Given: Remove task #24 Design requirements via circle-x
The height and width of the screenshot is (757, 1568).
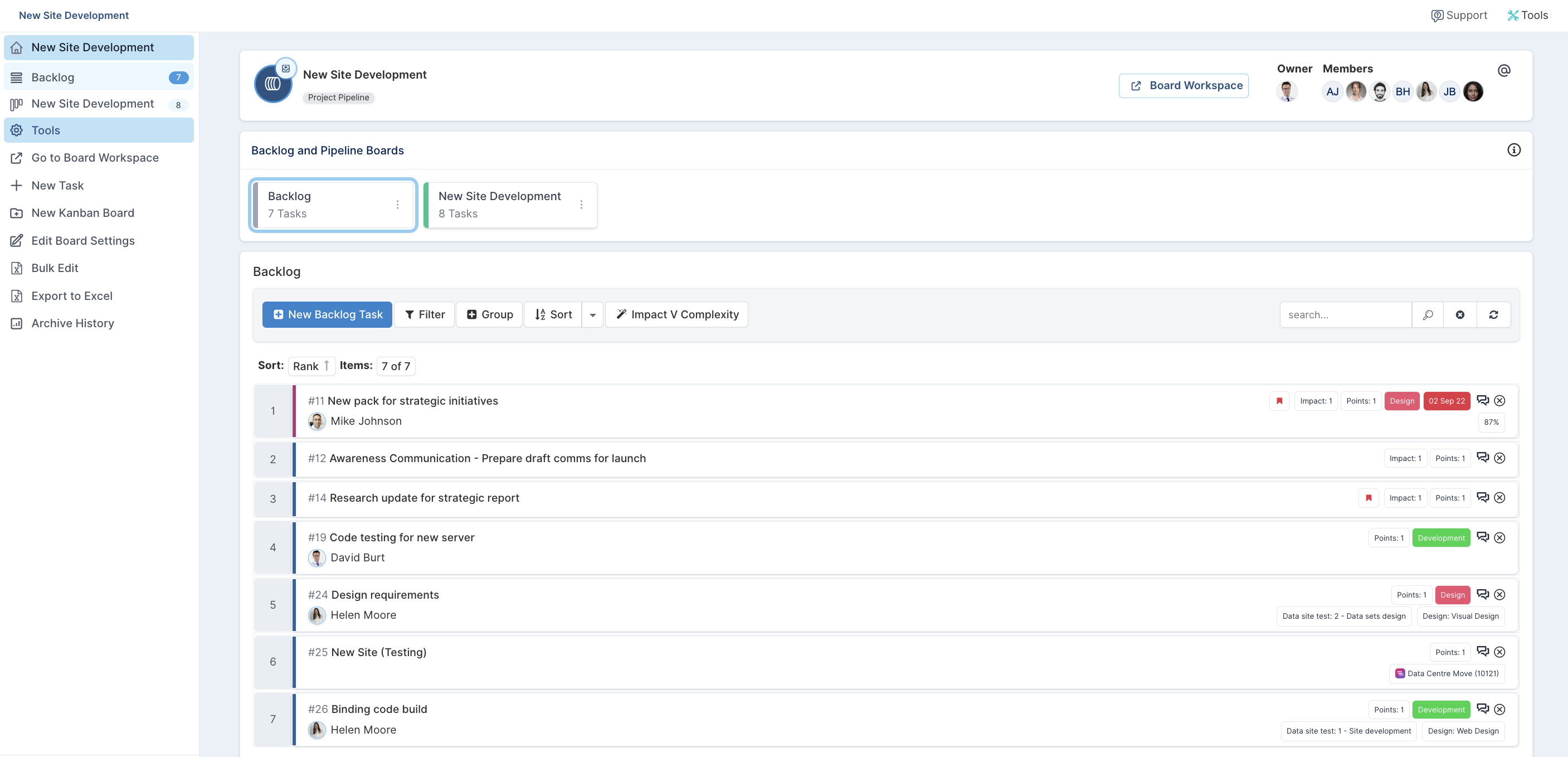Looking at the screenshot, I should pyautogui.click(x=1499, y=594).
